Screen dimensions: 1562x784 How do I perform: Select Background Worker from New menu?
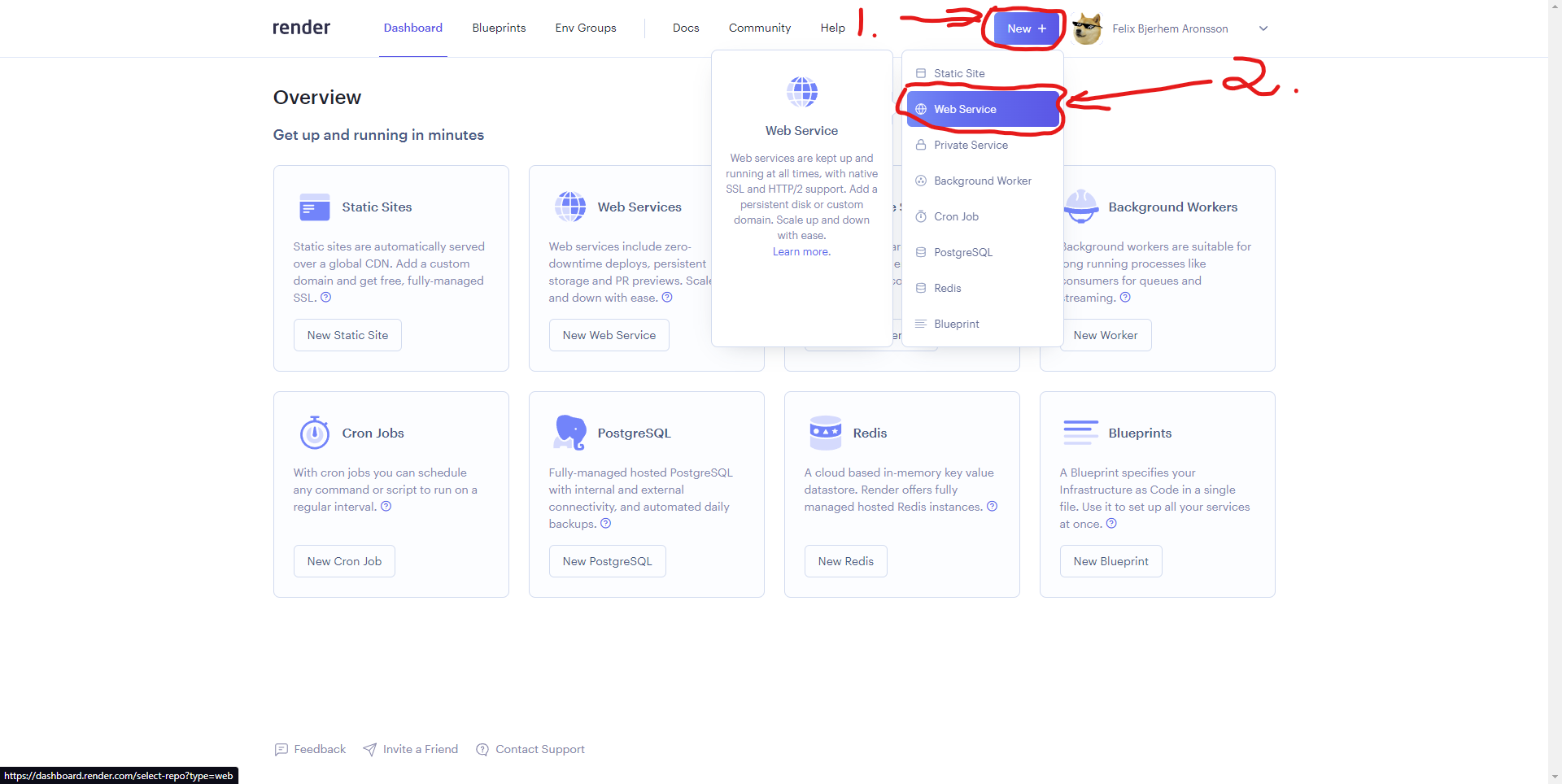983,181
